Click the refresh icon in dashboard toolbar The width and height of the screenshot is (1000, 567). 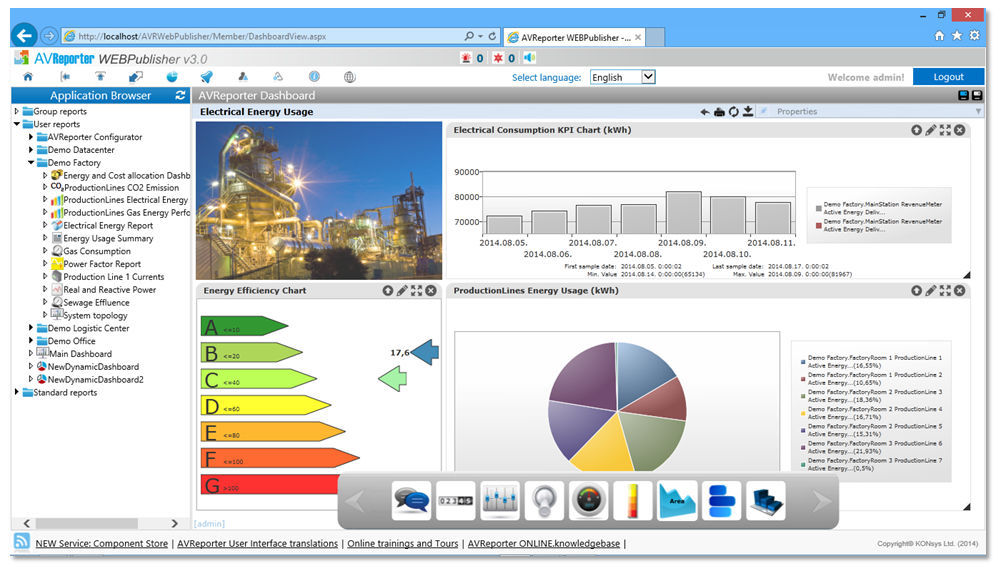[733, 112]
